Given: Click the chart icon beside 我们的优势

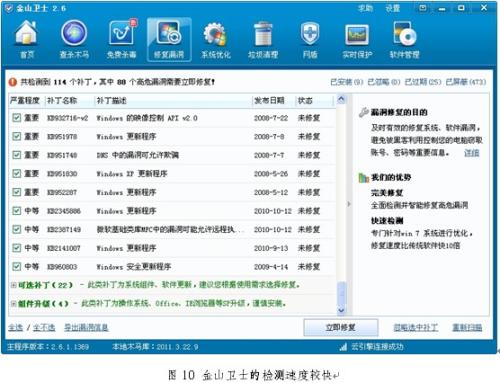Looking at the screenshot, I should 363,178.
